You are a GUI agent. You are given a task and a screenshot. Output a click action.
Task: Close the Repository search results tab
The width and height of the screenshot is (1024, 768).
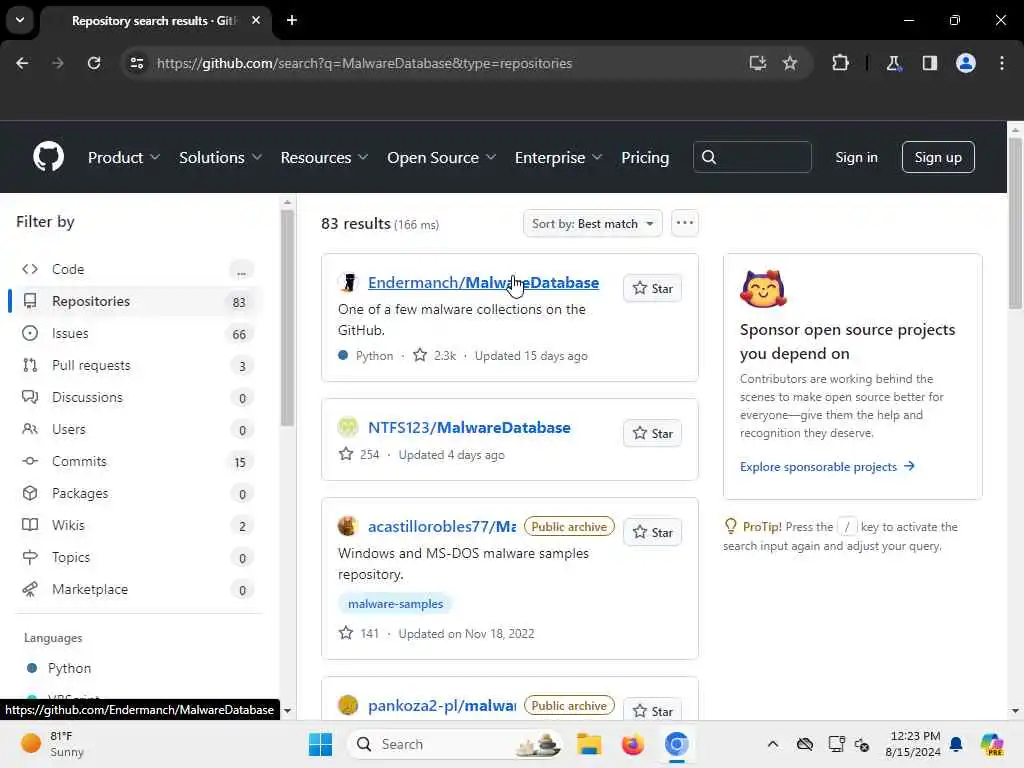pos(256,20)
